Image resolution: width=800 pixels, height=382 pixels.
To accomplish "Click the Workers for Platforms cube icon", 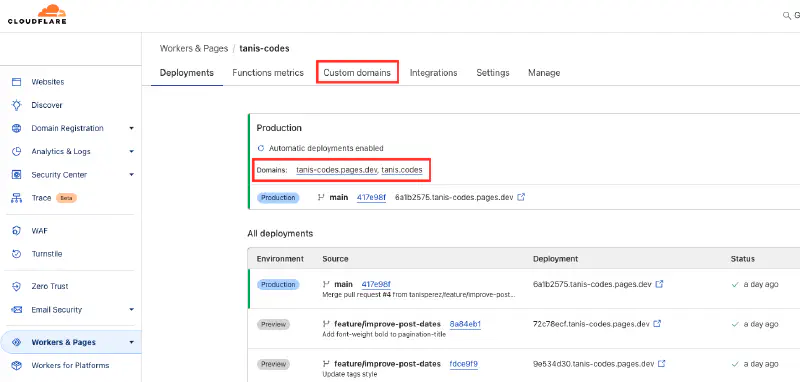I will point(16,365).
